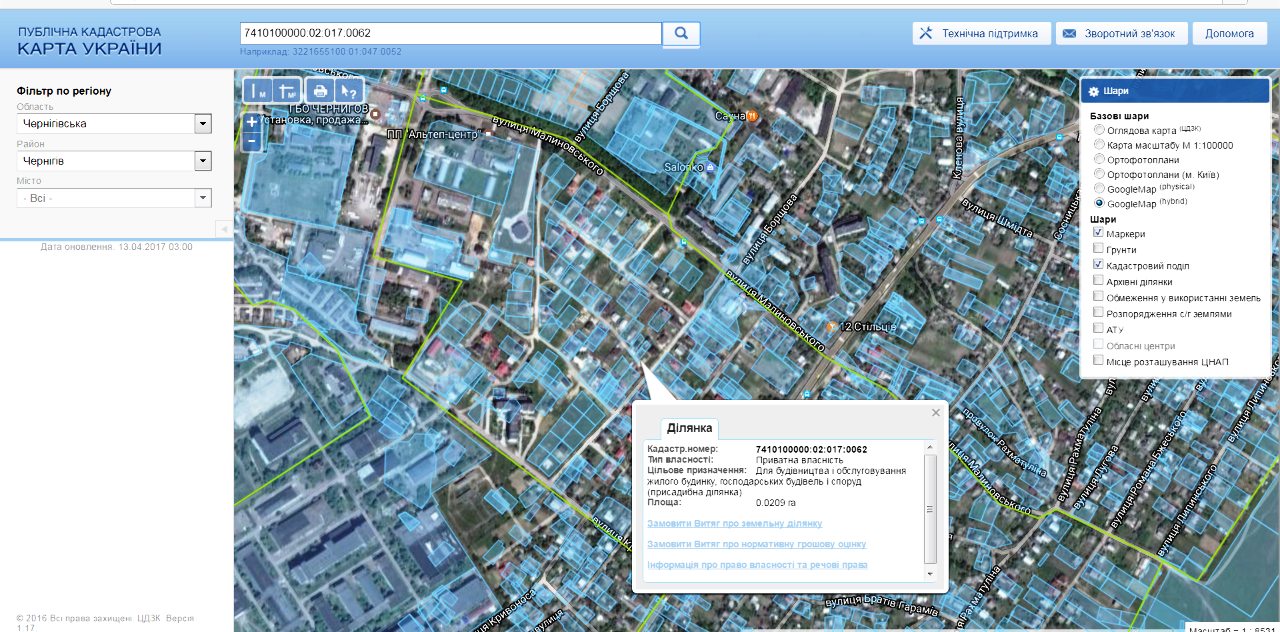
Task: Click the 12 Стільців marker
Action: click(x=830, y=327)
